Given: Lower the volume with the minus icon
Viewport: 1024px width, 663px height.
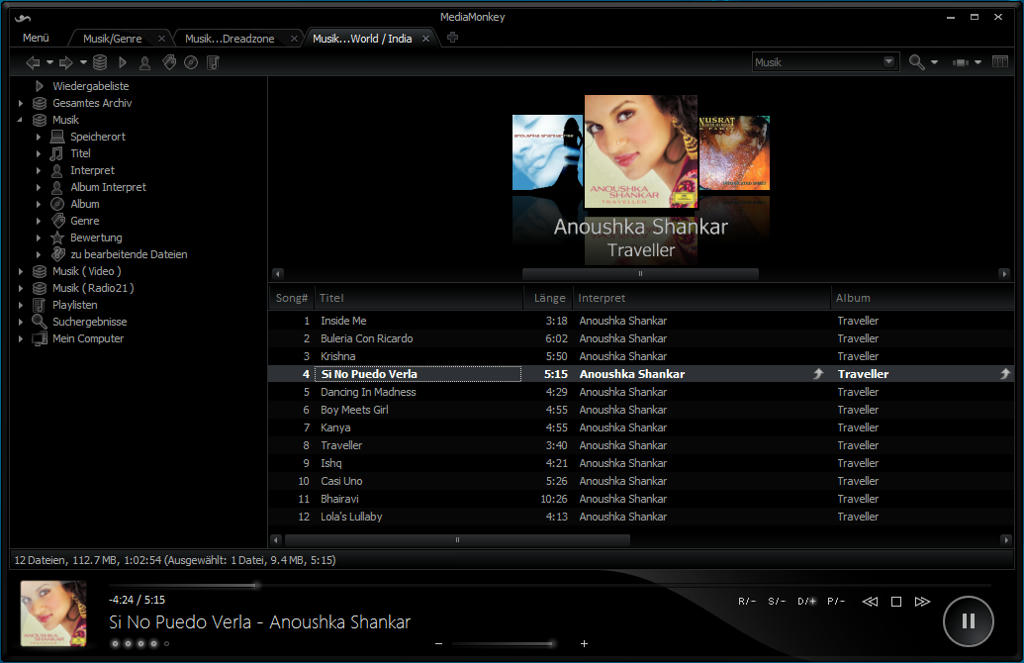Looking at the screenshot, I should [x=439, y=643].
